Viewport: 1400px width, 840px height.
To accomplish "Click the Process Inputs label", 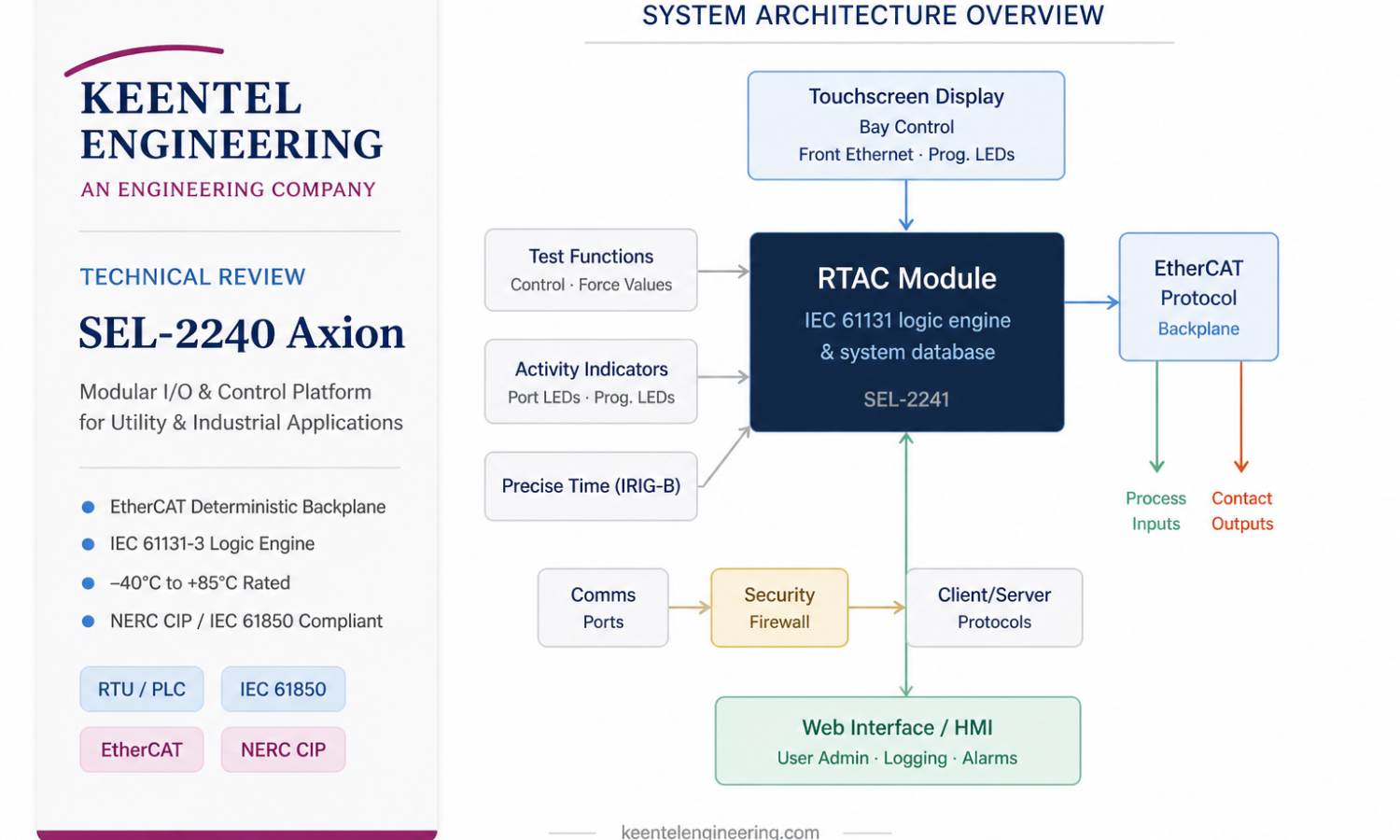I will [x=1155, y=511].
